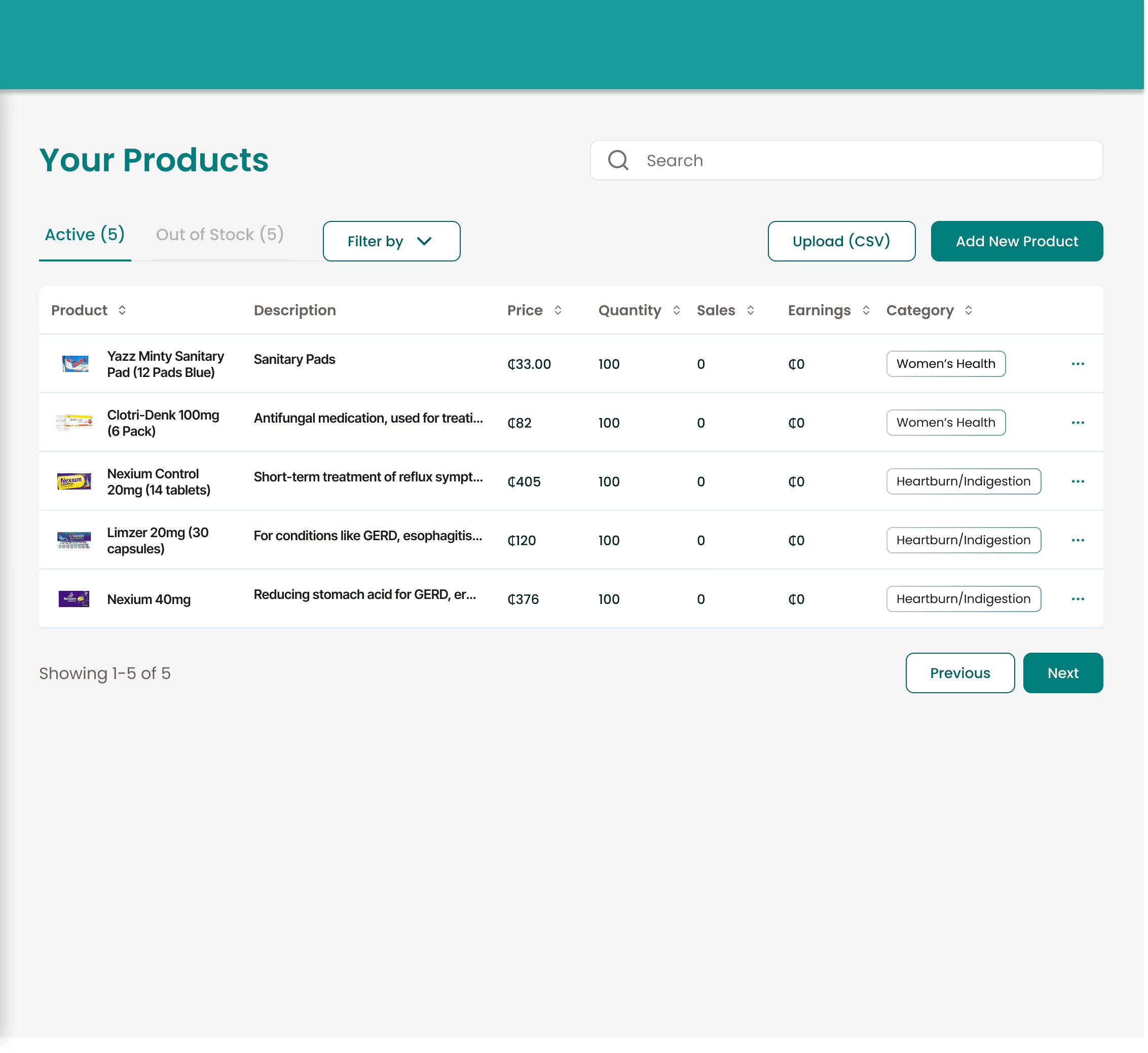The height and width of the screenshot is (1053, 1148).
Task: Select the Active (5) tab
Action: tap(84, 234)
